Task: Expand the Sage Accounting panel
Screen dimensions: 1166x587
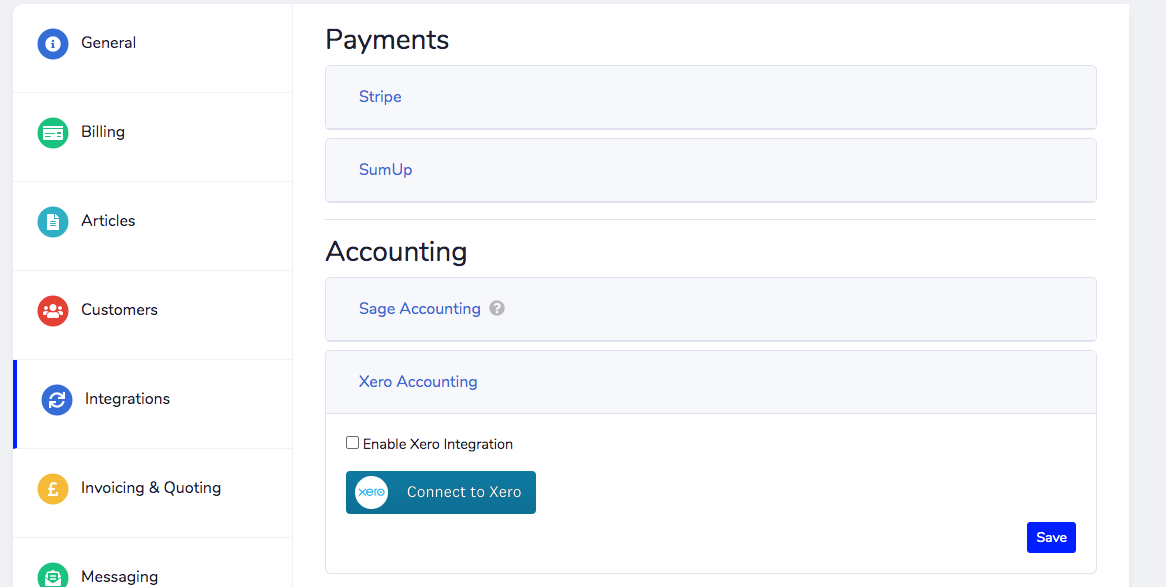Action: (711, 309)
